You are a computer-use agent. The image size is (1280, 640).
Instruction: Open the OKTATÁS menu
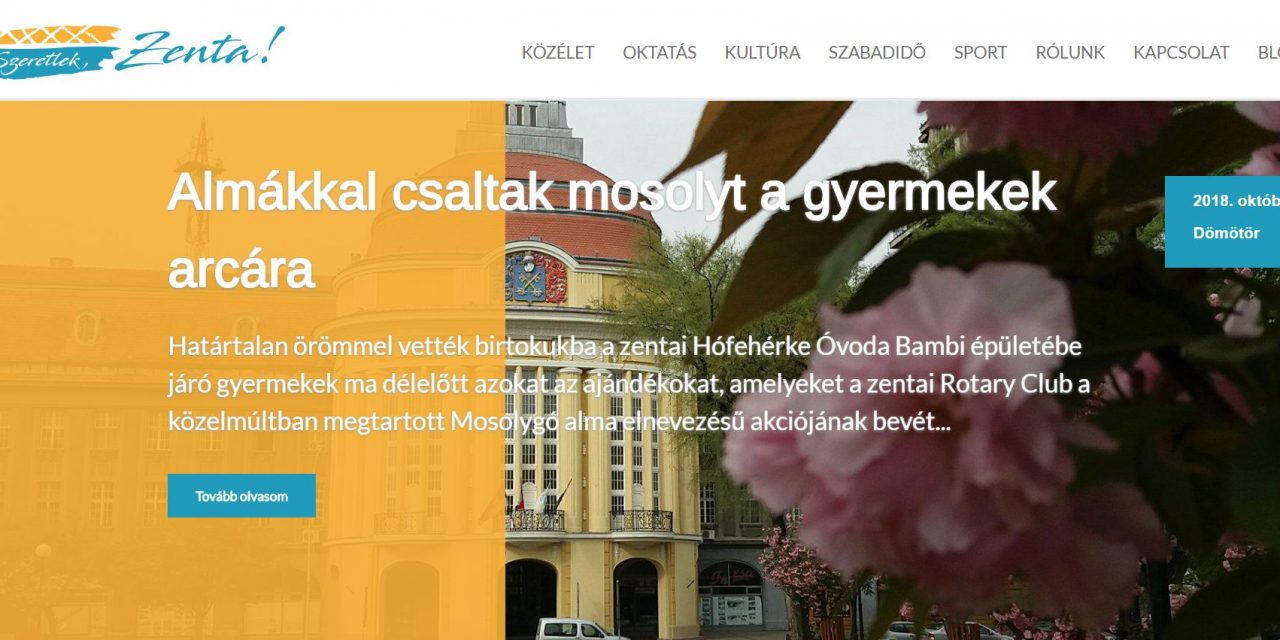(660, 52)
